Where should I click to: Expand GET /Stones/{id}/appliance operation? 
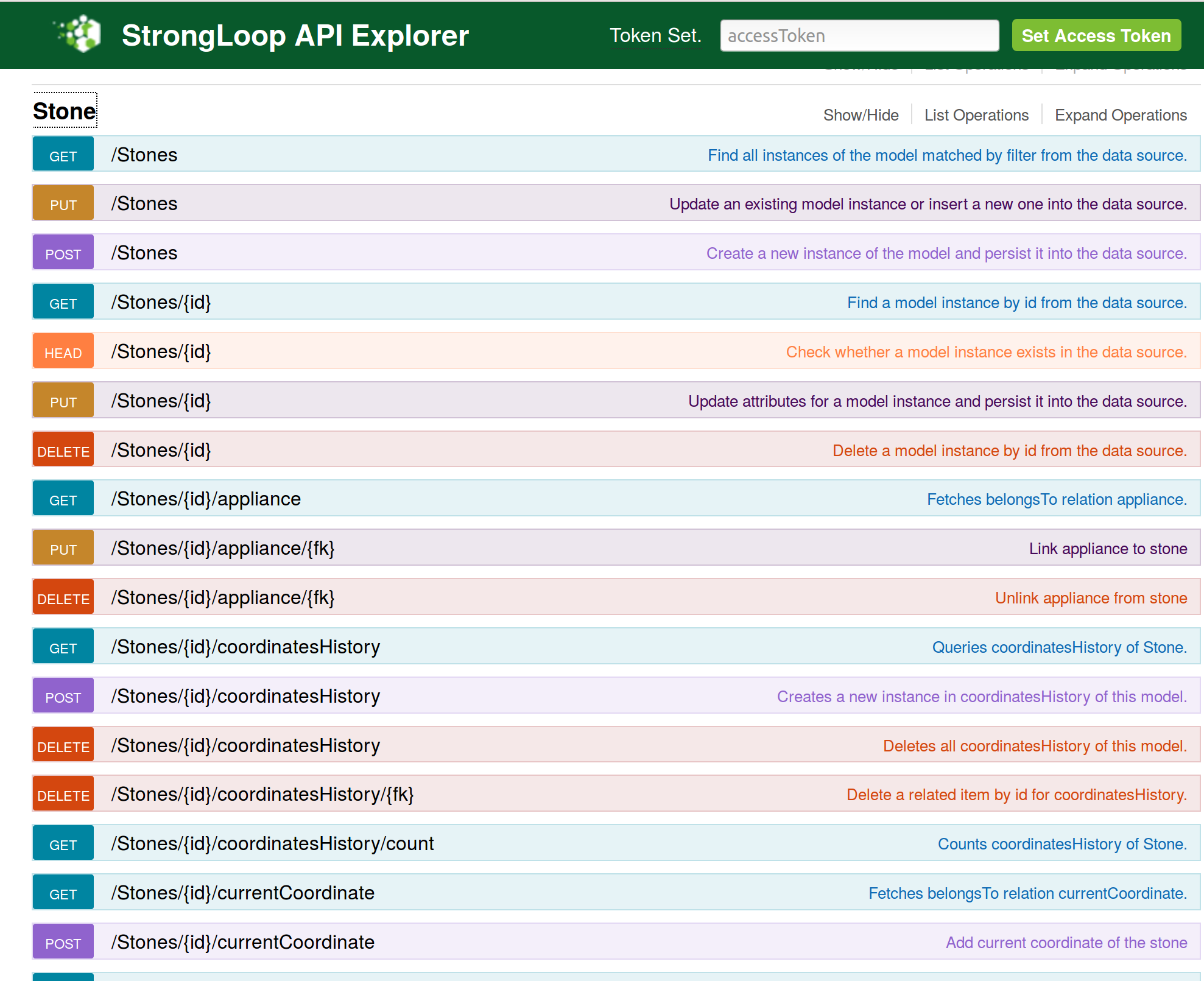pyautogui.click(x=206, y=499)
